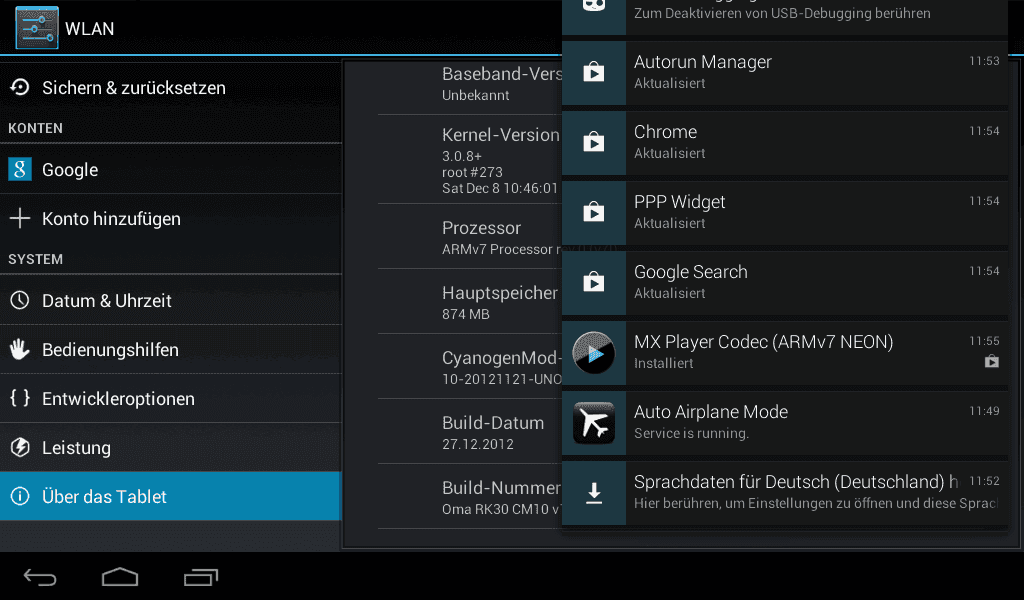Tap the home navigation button
The height and width of the screenshot is (600, 1024).
coord(120,577)
